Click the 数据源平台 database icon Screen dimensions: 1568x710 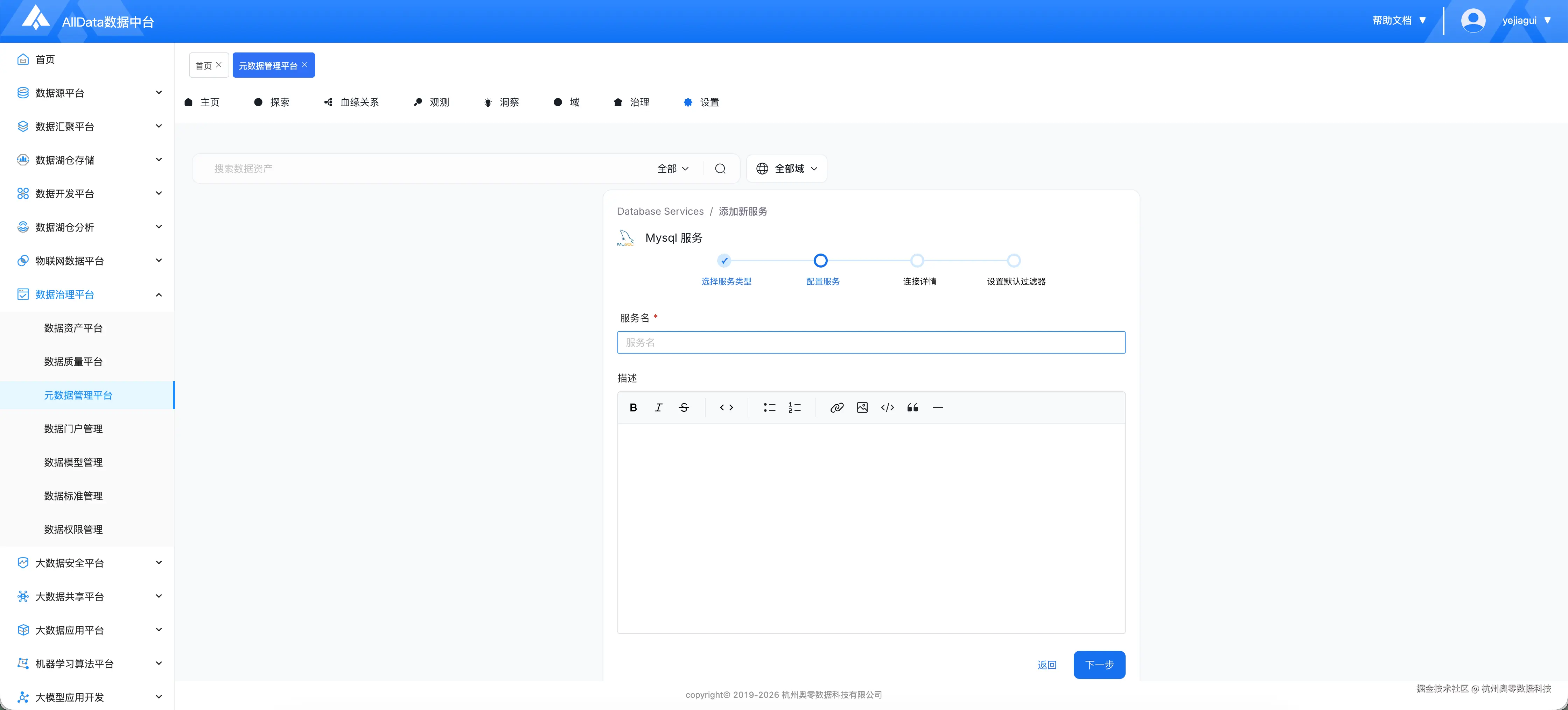click(23, 92)
